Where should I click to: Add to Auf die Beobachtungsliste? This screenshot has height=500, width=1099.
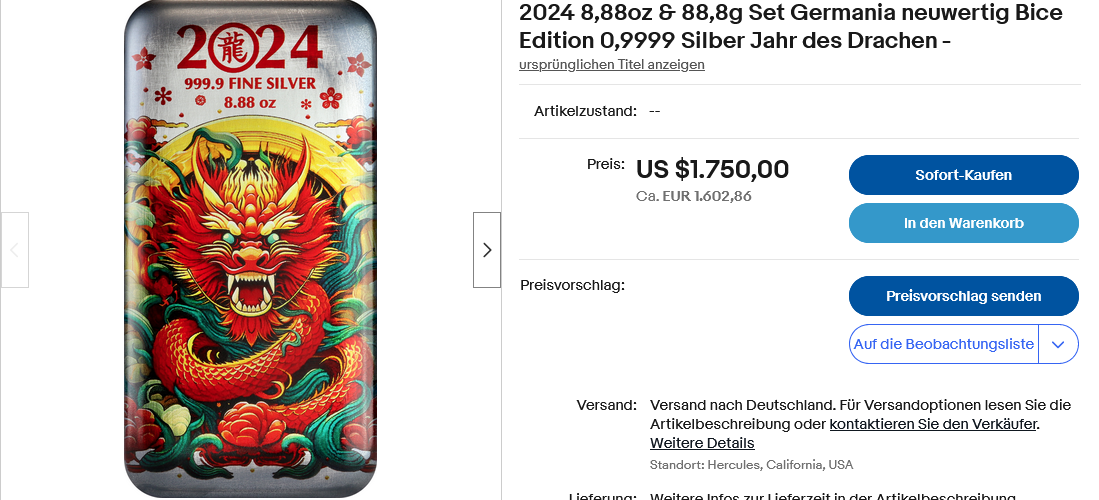[943, 344]
